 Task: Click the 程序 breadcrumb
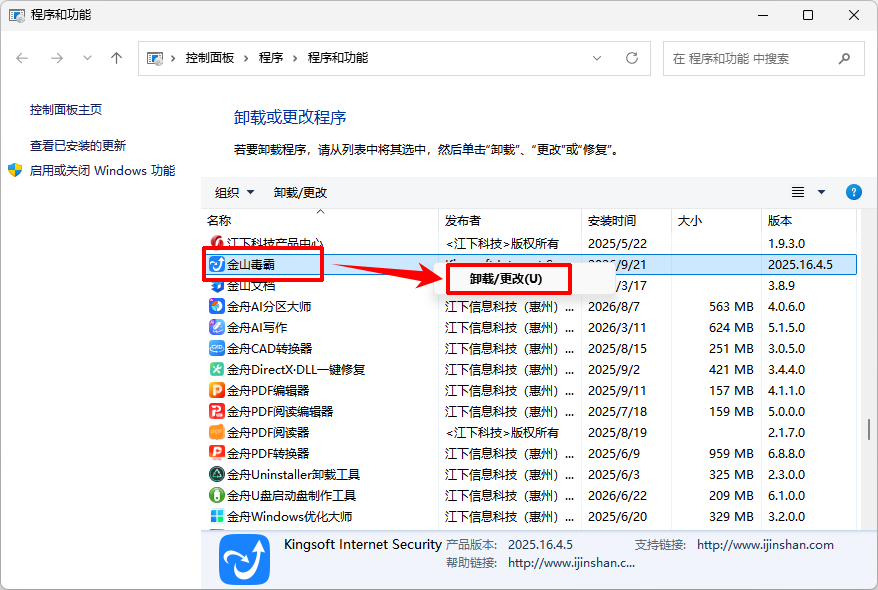click(271, 58)
